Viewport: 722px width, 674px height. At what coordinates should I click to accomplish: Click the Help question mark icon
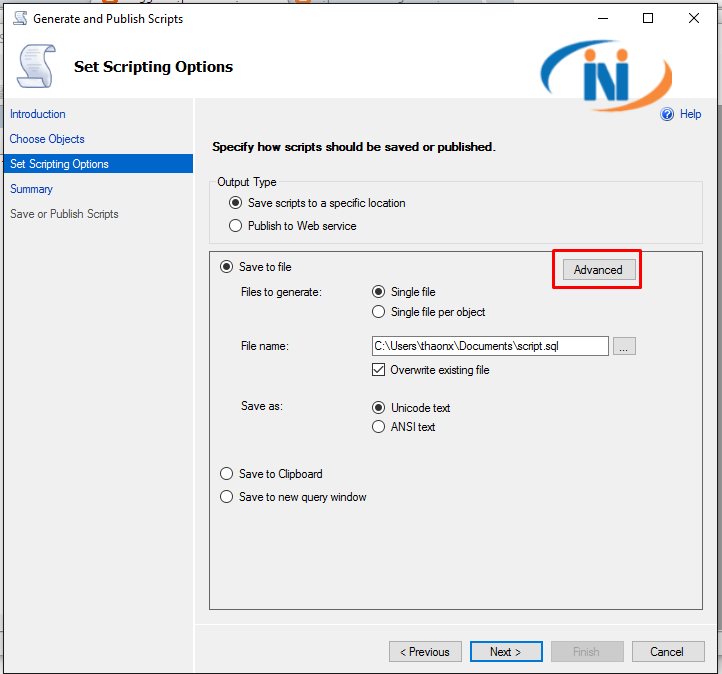pos(667,114)
